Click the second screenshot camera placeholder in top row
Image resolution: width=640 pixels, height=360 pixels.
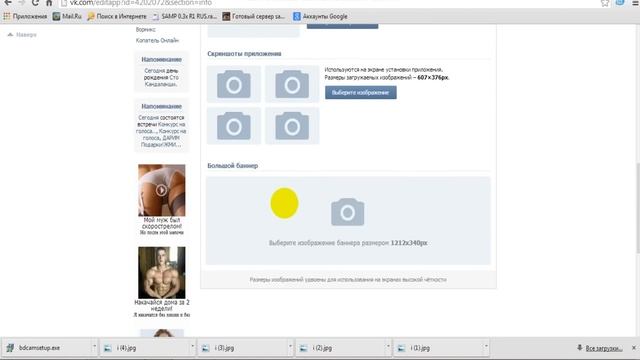[x=292, y=84]
